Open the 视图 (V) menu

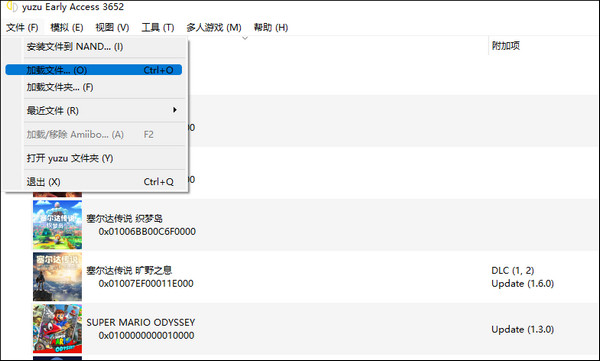(112, 28)
